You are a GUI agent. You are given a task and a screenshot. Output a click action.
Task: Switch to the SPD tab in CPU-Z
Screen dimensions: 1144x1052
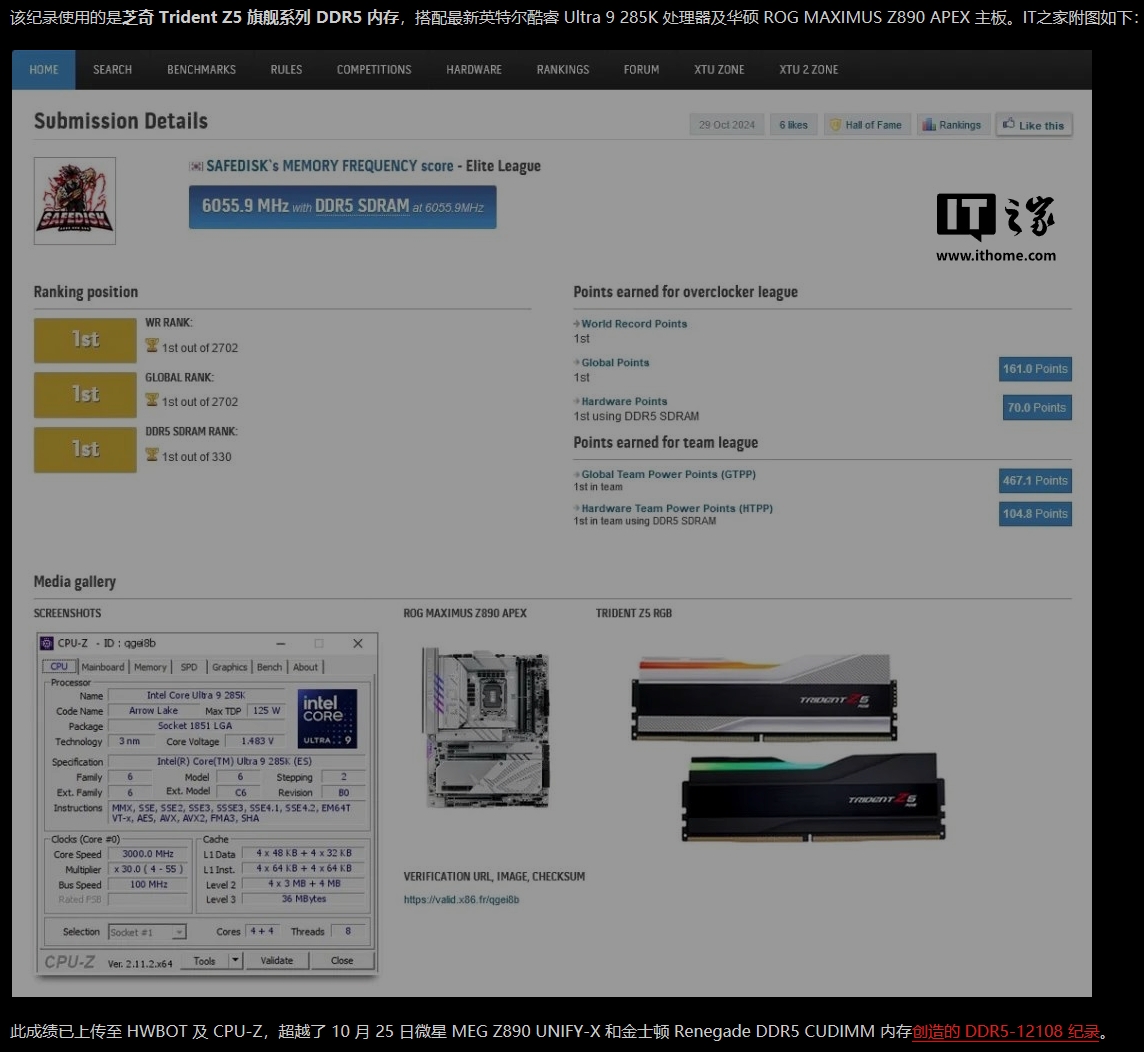(189, 667)
